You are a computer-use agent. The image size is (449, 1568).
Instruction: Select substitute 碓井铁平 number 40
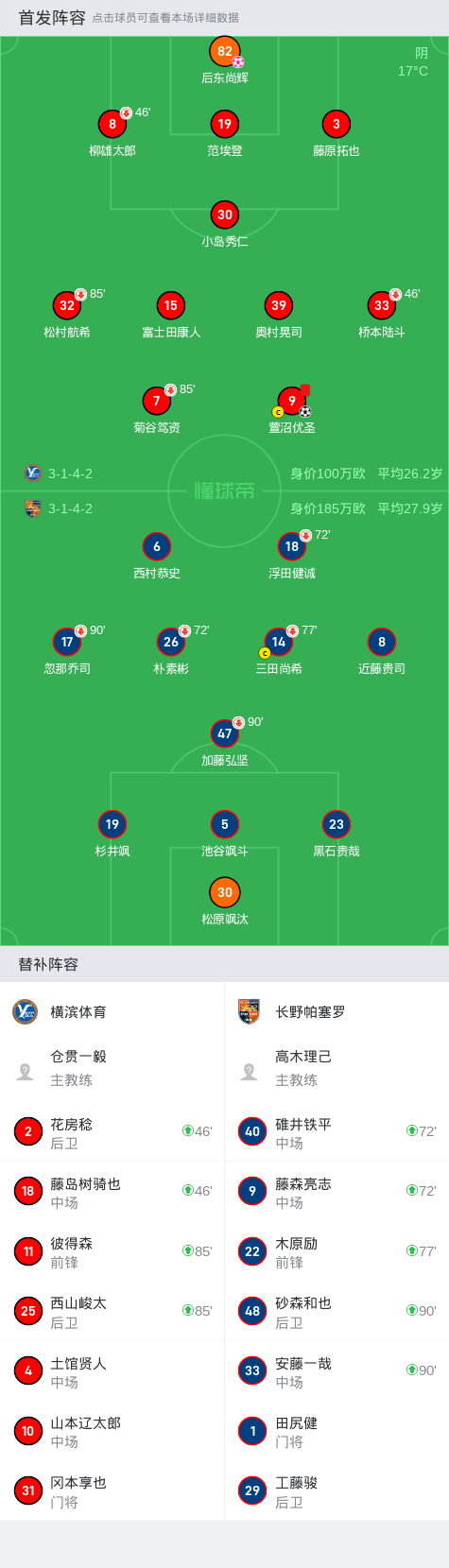[337, 1131]
